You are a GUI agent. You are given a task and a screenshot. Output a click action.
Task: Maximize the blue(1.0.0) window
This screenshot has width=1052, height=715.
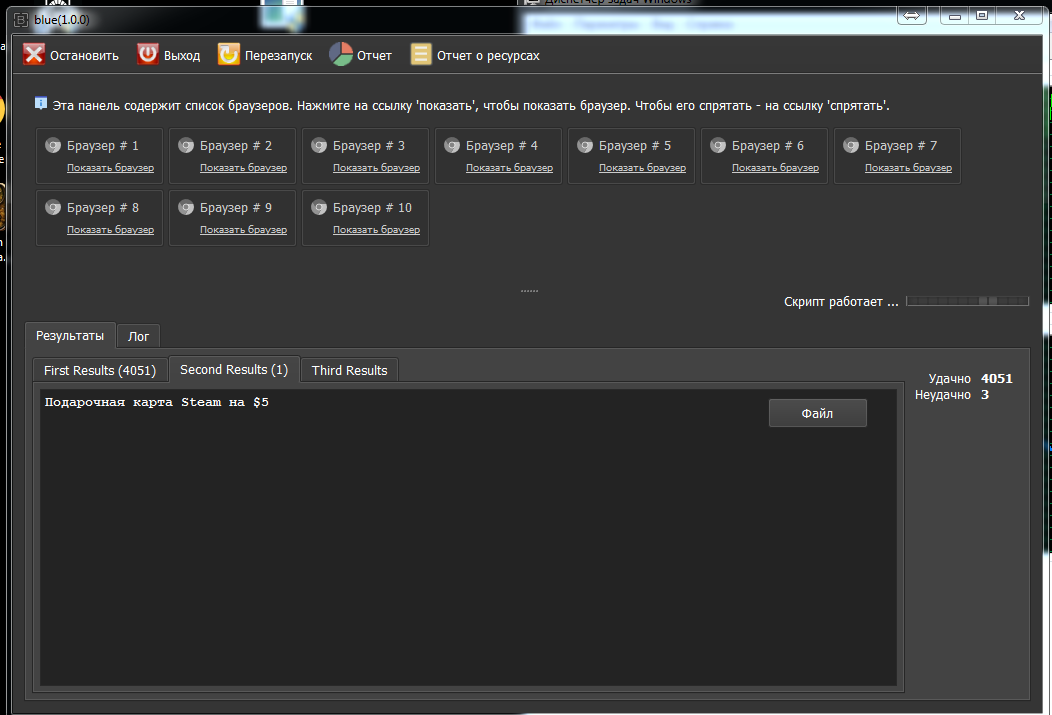point(982,15)
